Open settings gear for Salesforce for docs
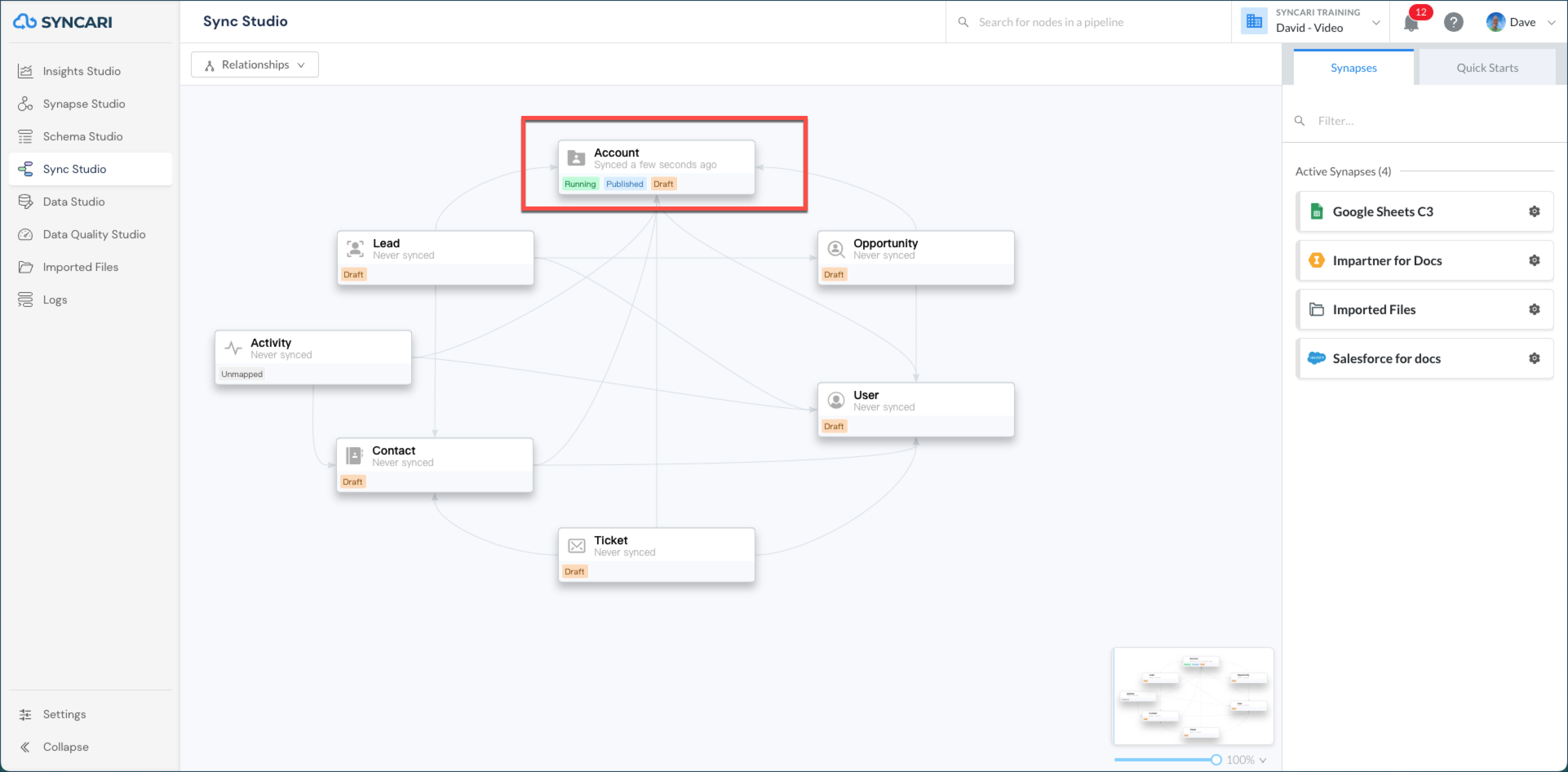Screen dimensions: 1568x772 click(x=1534, y=359)
